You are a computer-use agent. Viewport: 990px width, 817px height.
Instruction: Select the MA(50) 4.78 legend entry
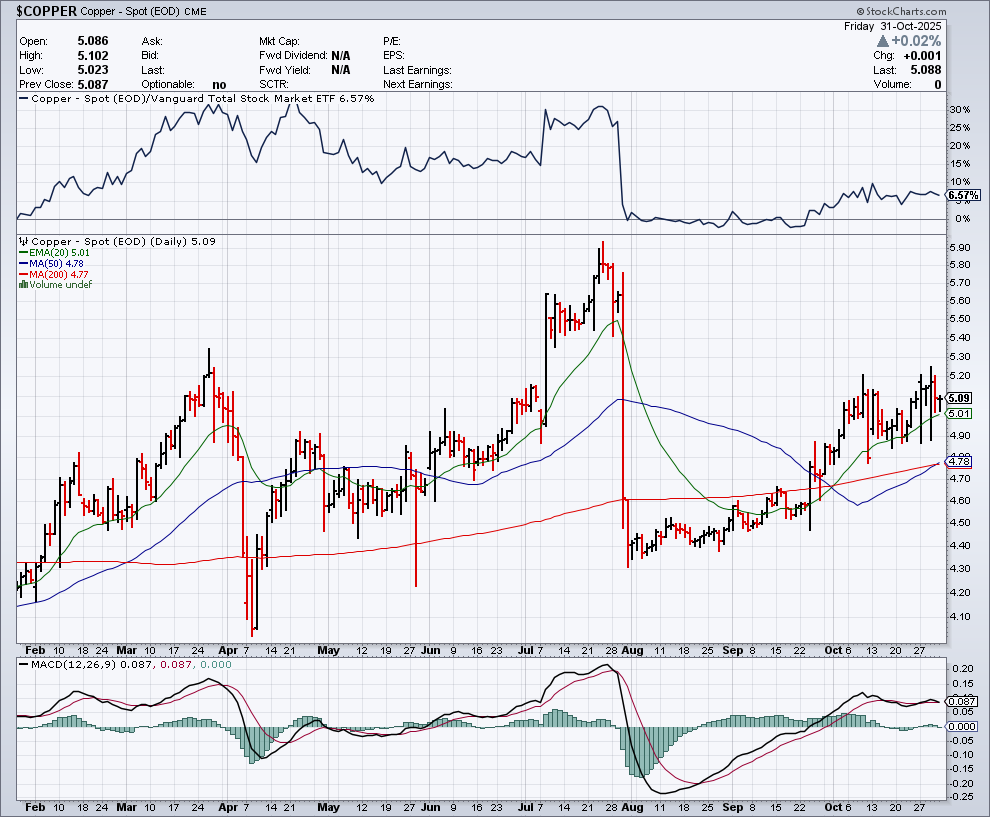pos(58,264)
